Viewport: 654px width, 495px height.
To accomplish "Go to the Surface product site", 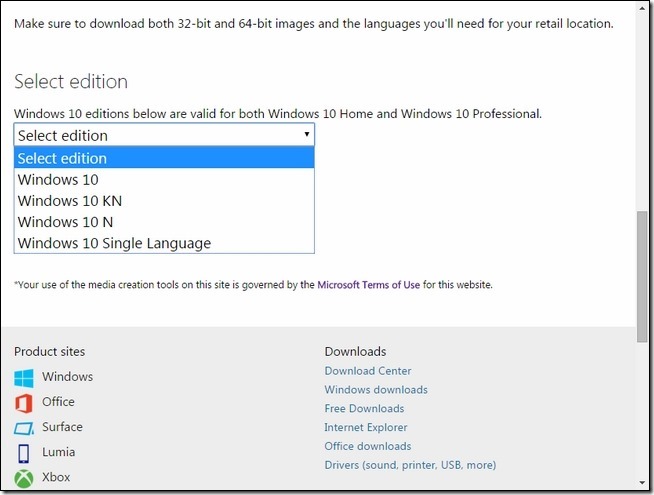I will click(63, 427).
